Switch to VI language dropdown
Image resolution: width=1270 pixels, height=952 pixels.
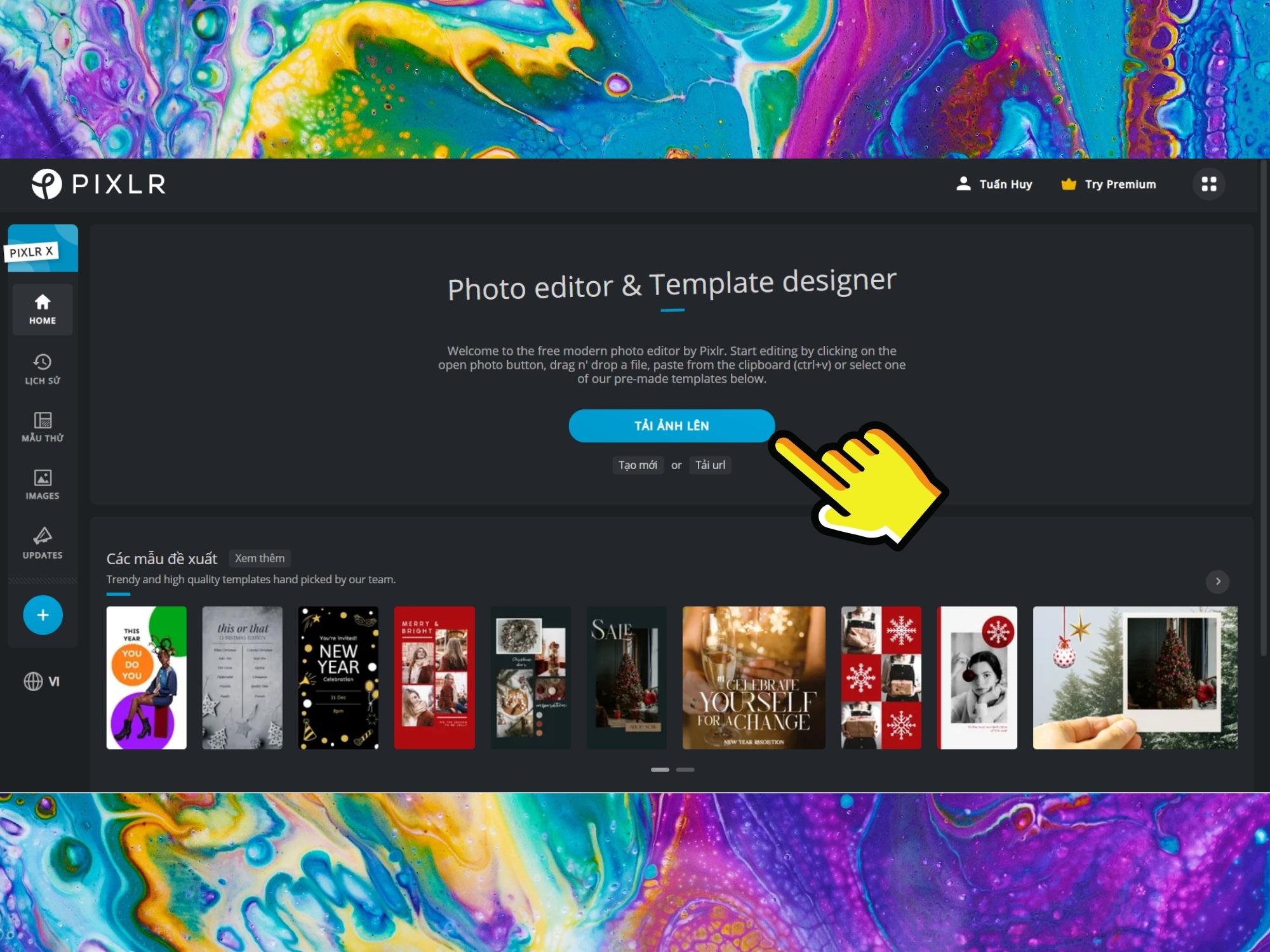(x=41, y=681)
